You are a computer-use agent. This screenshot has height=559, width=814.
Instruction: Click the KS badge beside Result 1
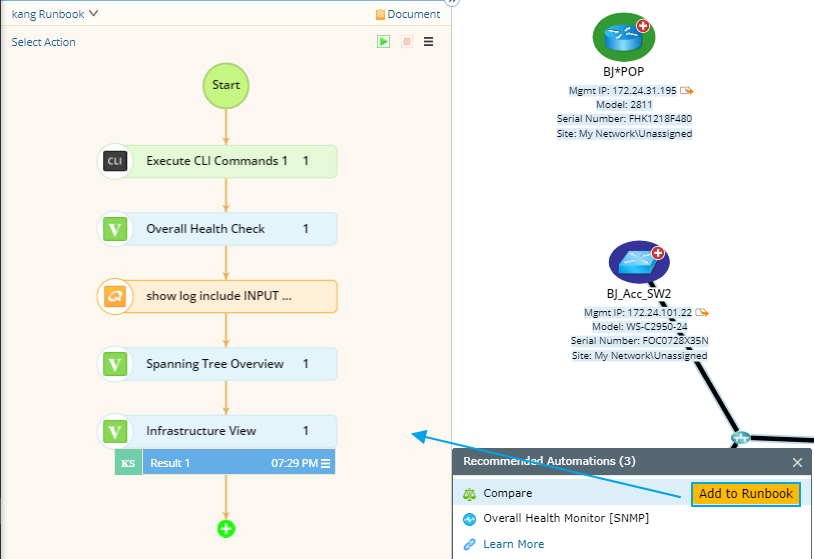pos(128,463)
